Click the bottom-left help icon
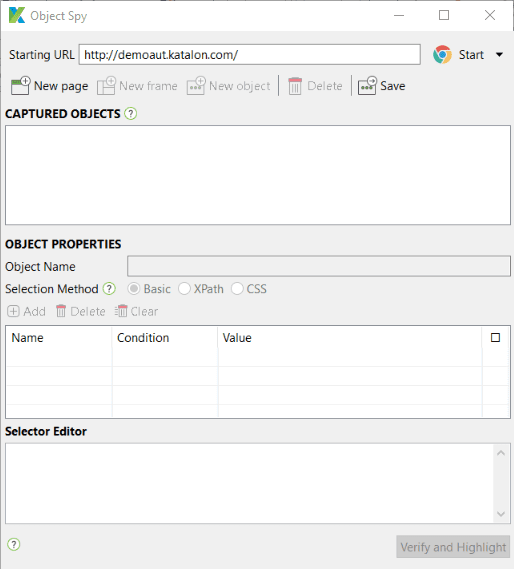 (x=14, y=544)
